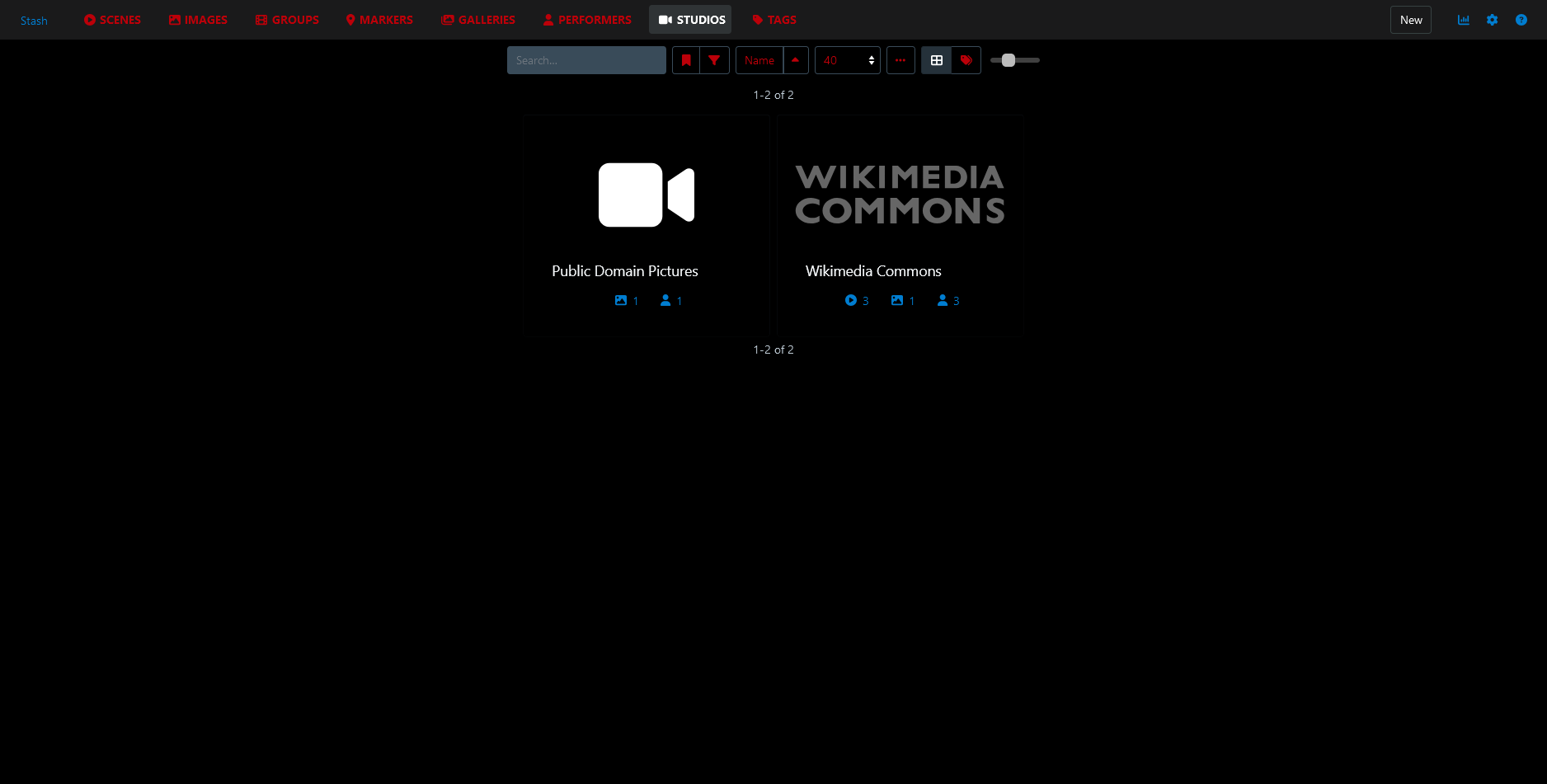Open the Images tab
This screenshot has width=1547, height=784.
198,20
